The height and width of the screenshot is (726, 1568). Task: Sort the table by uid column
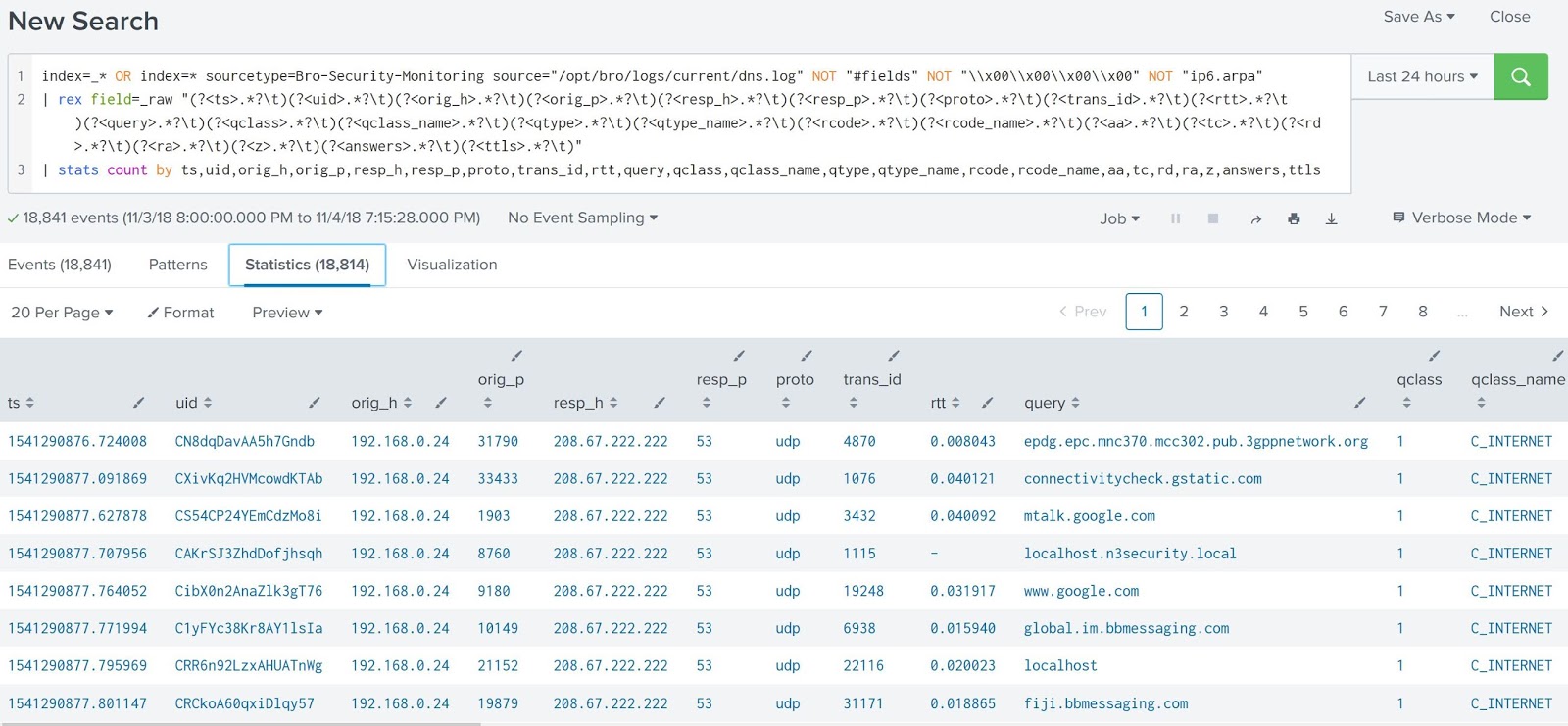[x=208, y=403]
